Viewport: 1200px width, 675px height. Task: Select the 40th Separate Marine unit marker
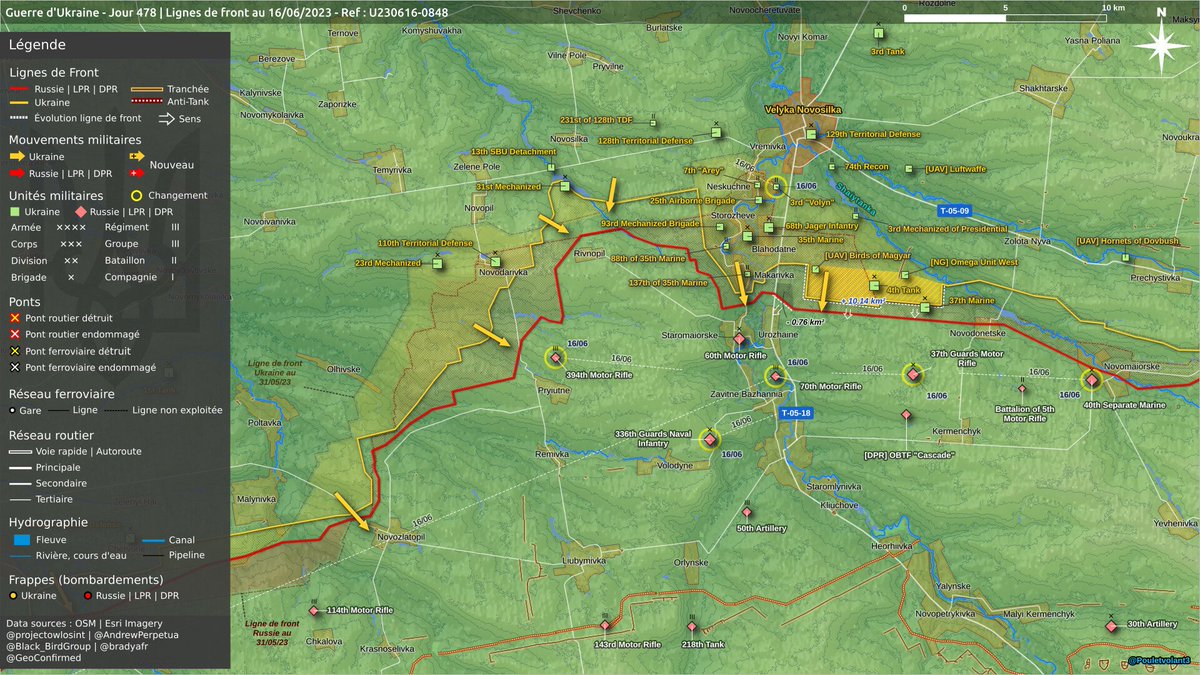point(1091,379)
